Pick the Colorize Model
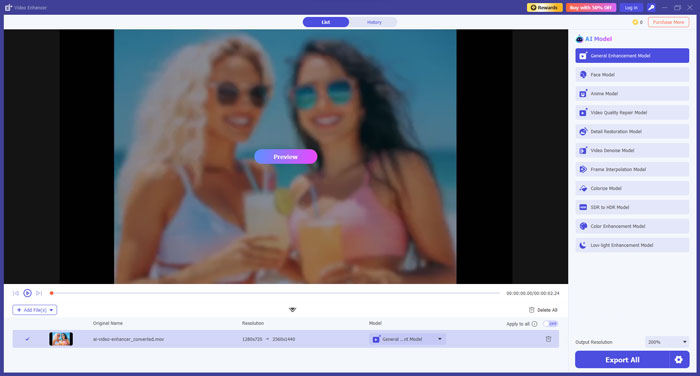This screenshot has width=700, height=376. 632,188
